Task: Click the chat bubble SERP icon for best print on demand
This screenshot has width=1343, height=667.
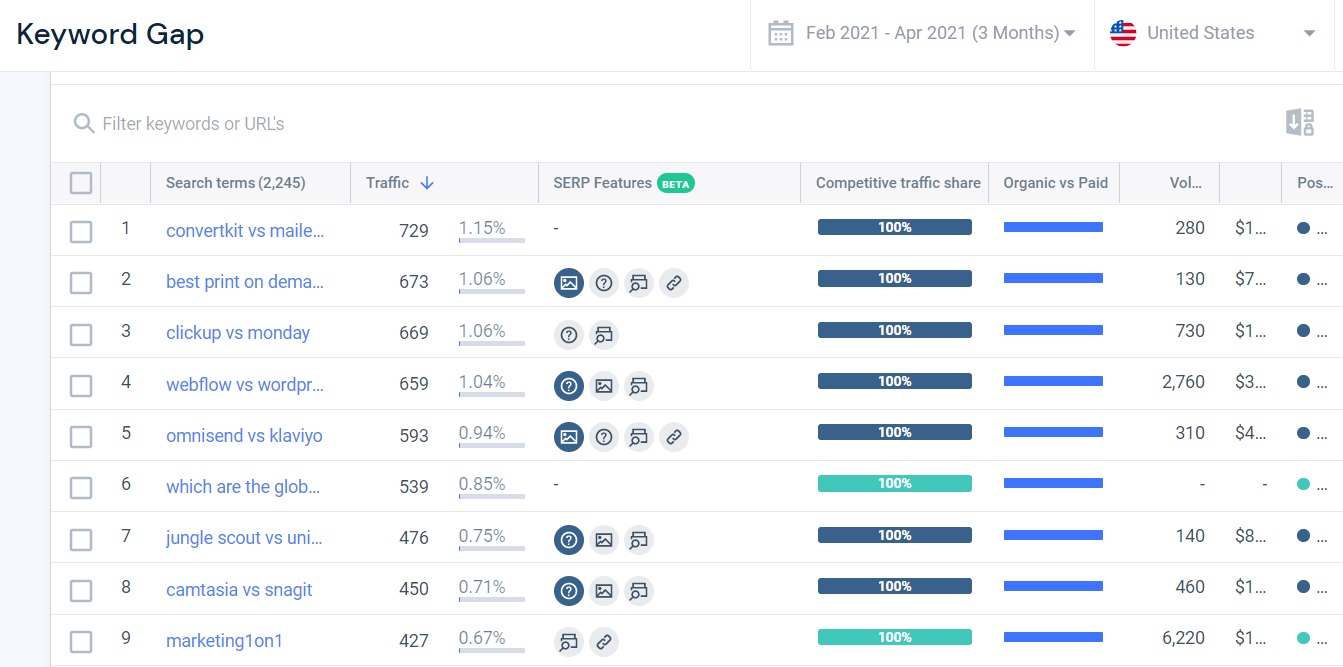Action: tap(639, 283)
